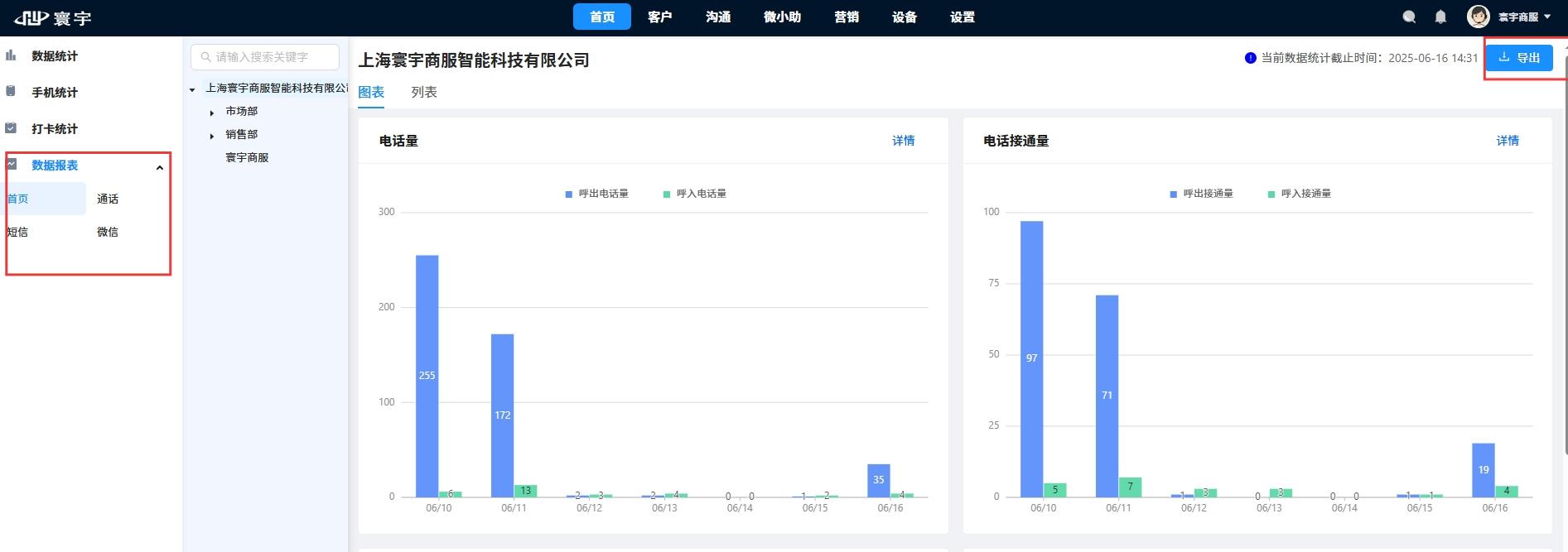Screen dimensions: 1568x552
Task: Click the 导出 export button
Action: pyautogui.click(x=1519, y=58)
